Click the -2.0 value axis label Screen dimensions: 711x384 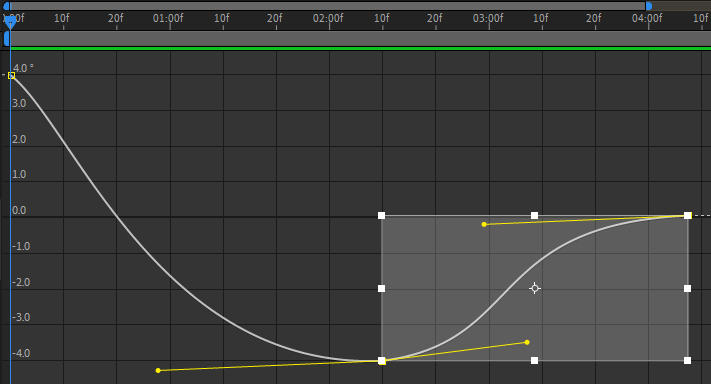pyautogui.click(x=21, y=282)
